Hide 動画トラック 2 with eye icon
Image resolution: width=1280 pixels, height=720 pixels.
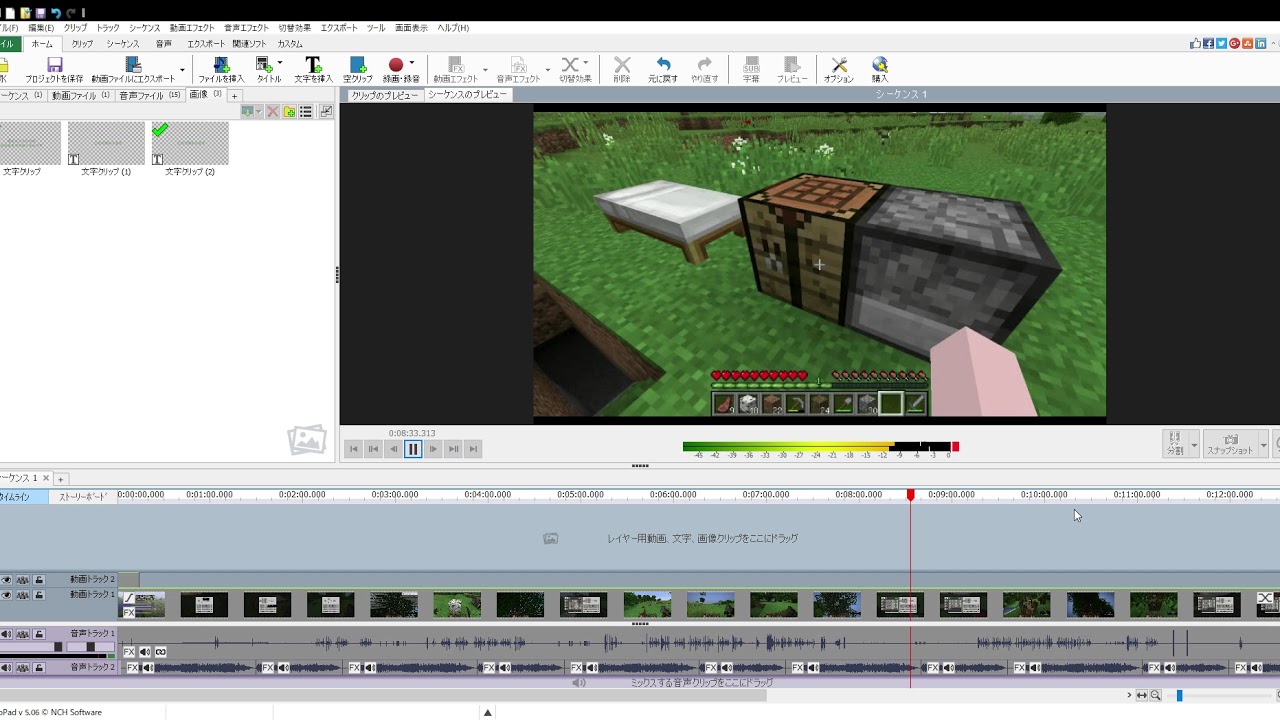tap(7, 580)
